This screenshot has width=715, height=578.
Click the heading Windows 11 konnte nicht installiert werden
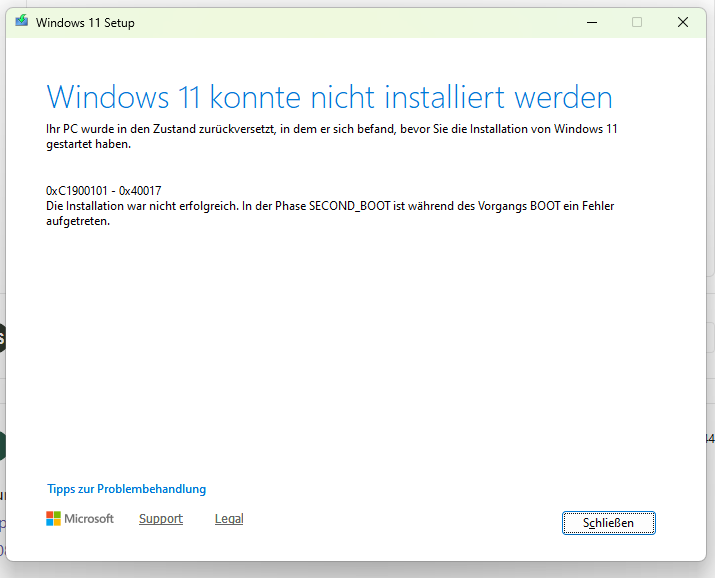[x=329, y=97]
